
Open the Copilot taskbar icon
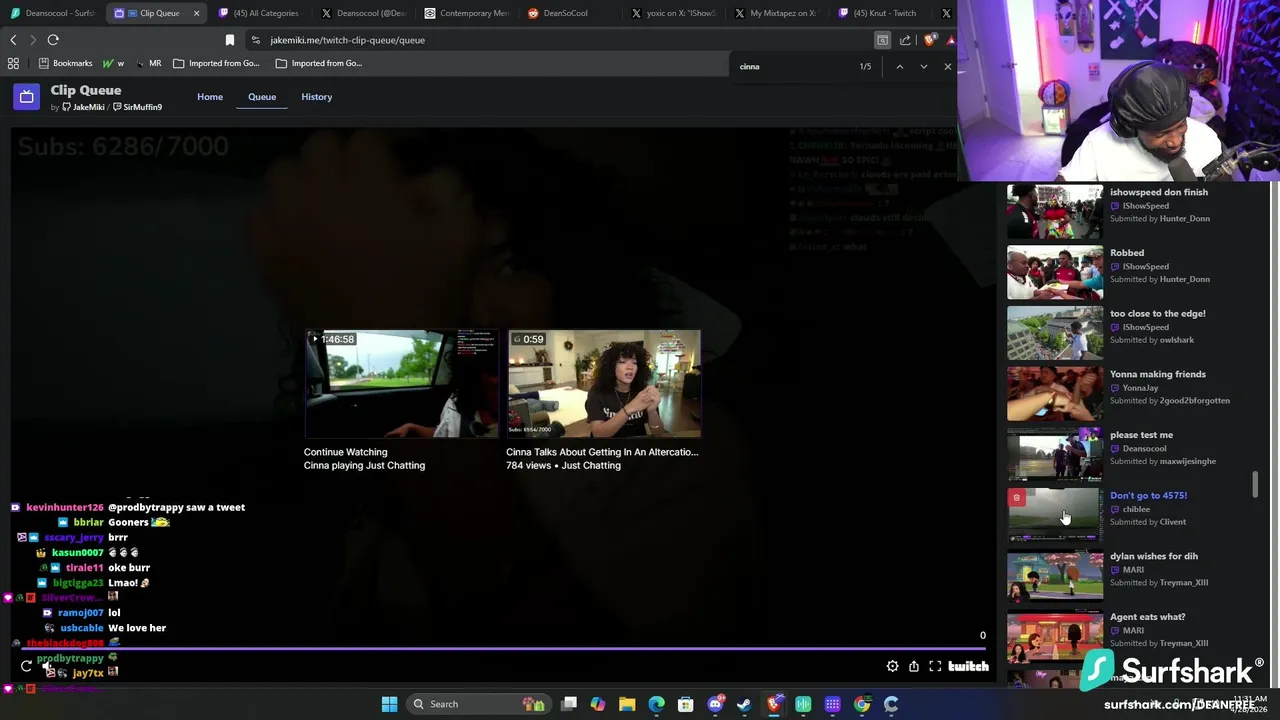click(x=598, y=704)
